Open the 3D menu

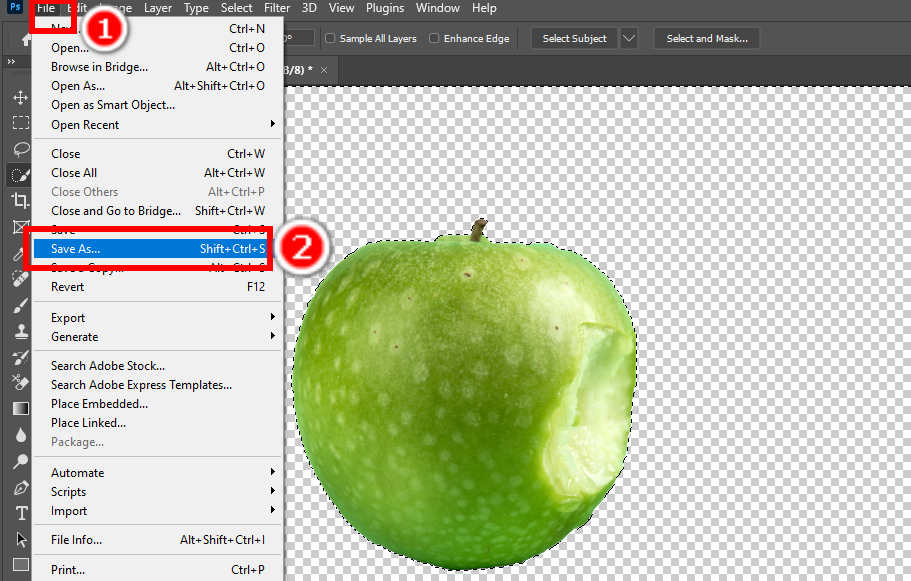coord(309,8)
